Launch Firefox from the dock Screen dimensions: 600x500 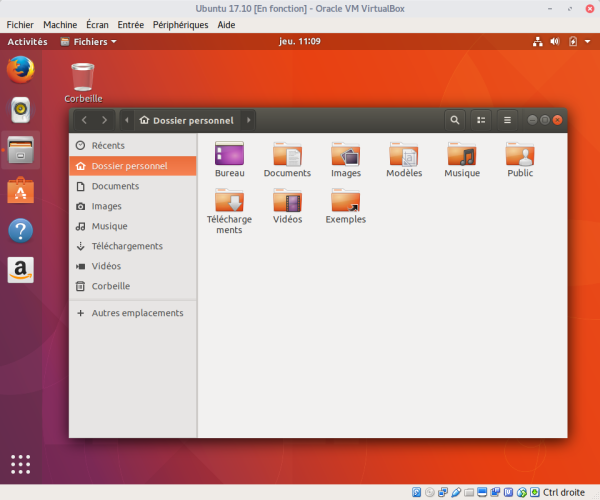[20, 70]
